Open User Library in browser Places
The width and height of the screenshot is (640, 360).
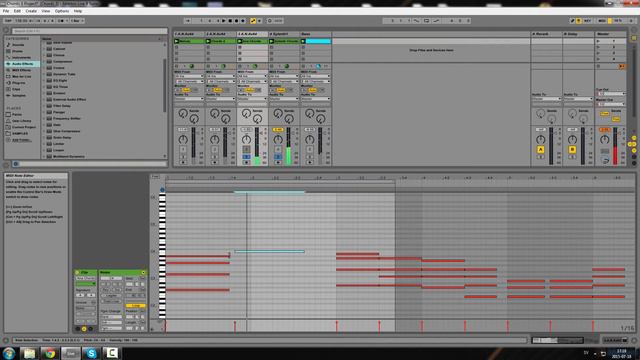pyautogui.click(x=22, y=121)
